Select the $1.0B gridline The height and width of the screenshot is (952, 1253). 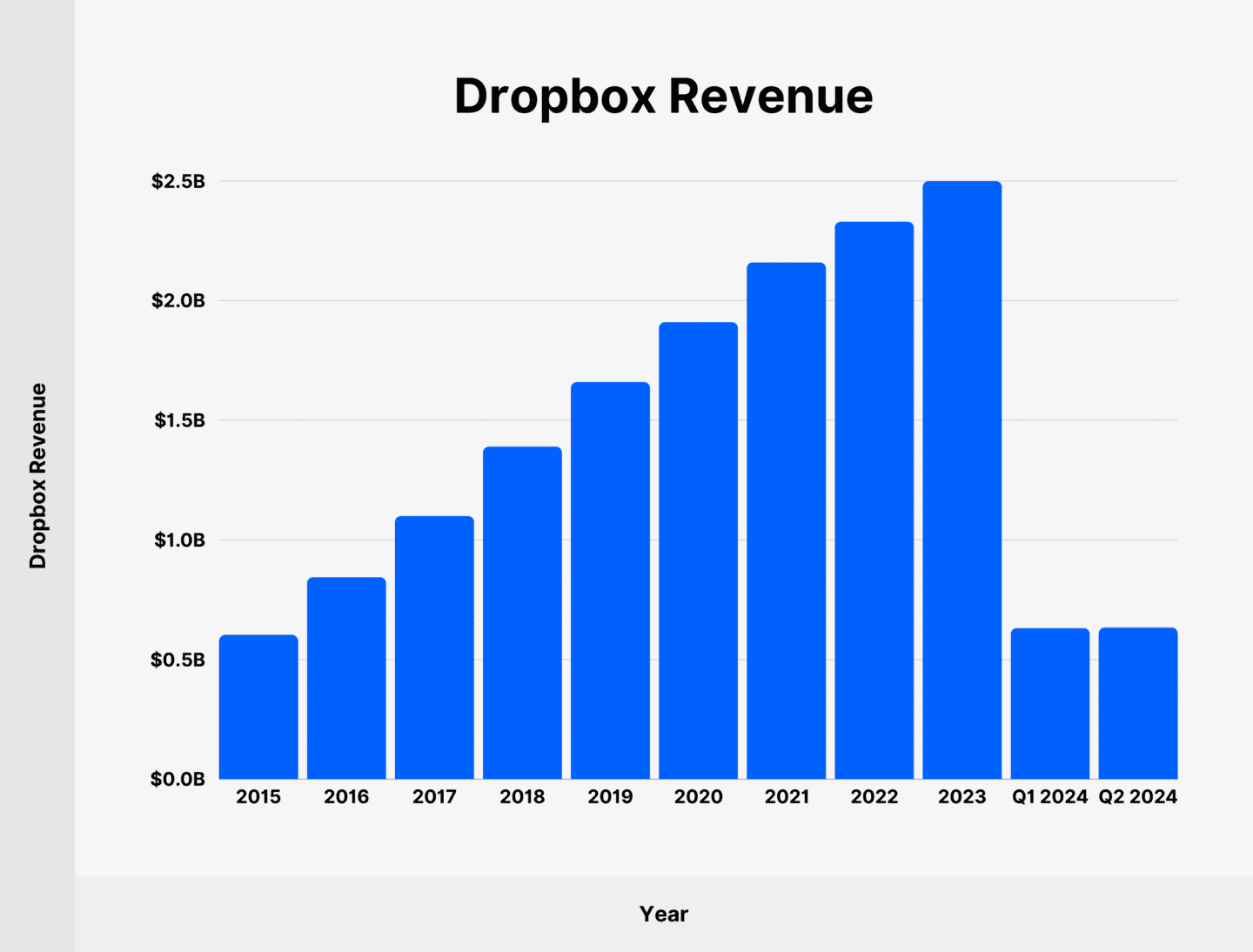point(1088,540)
